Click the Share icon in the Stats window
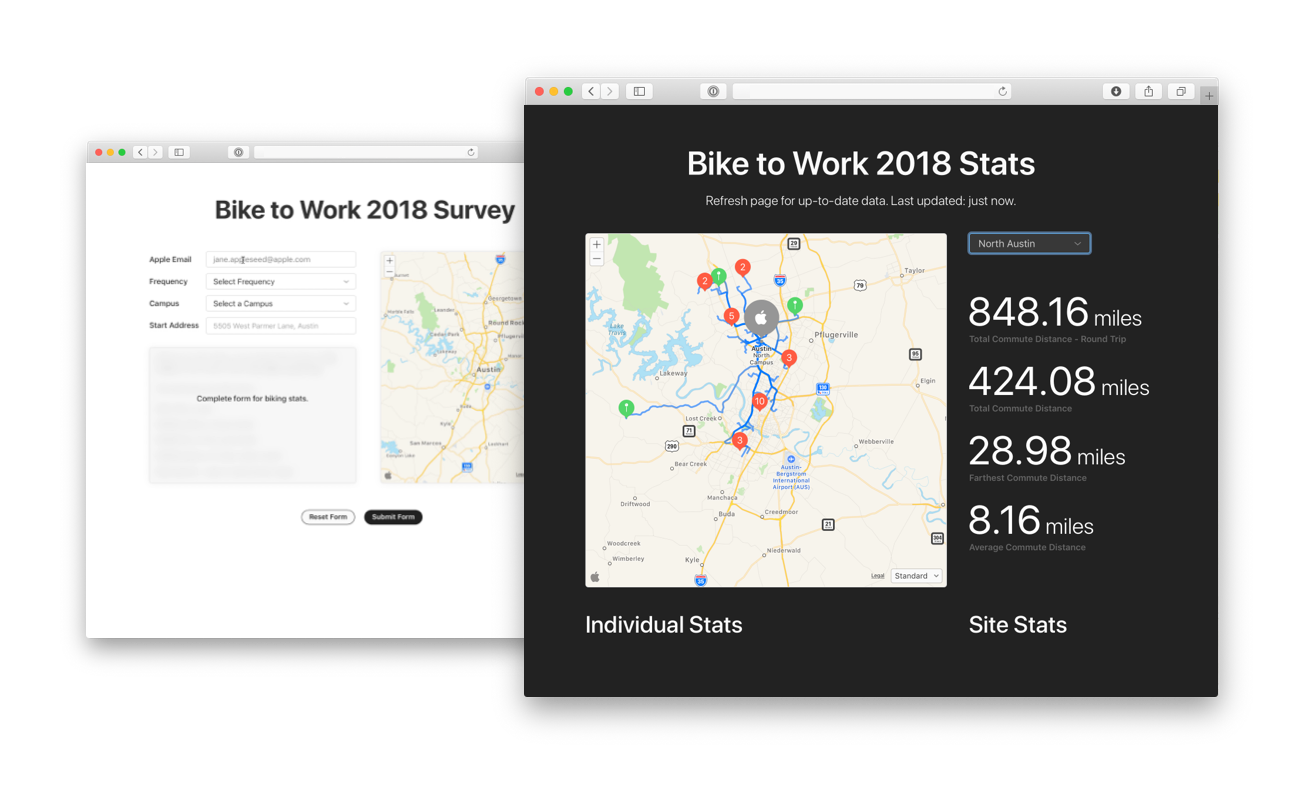 click(1149, 91)
